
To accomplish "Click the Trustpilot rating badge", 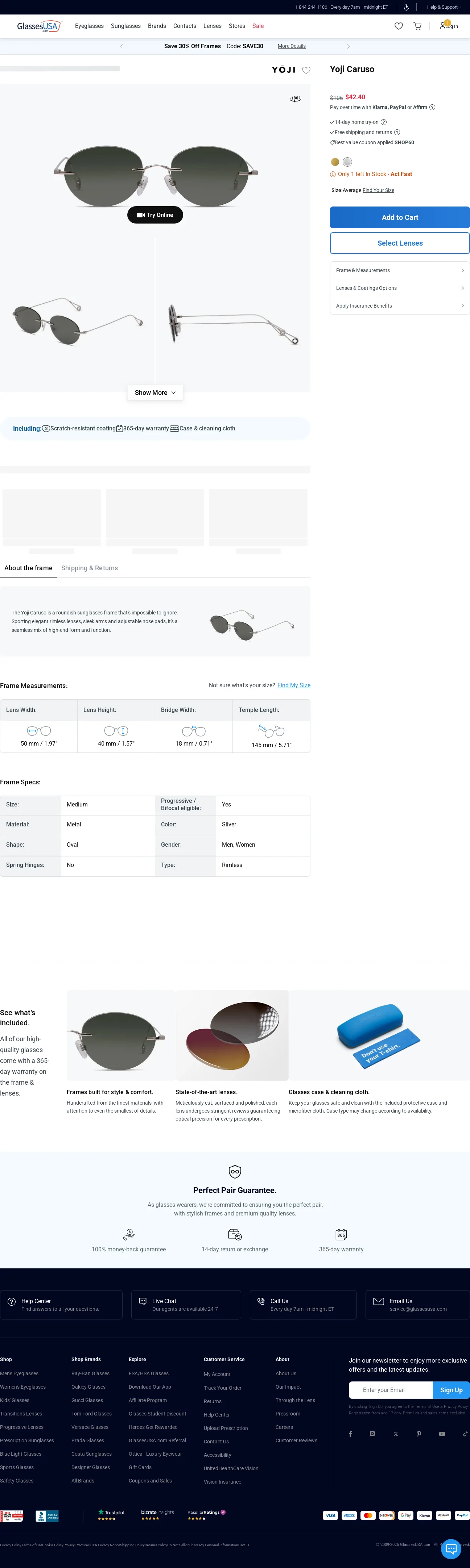I will [111, 1515].
